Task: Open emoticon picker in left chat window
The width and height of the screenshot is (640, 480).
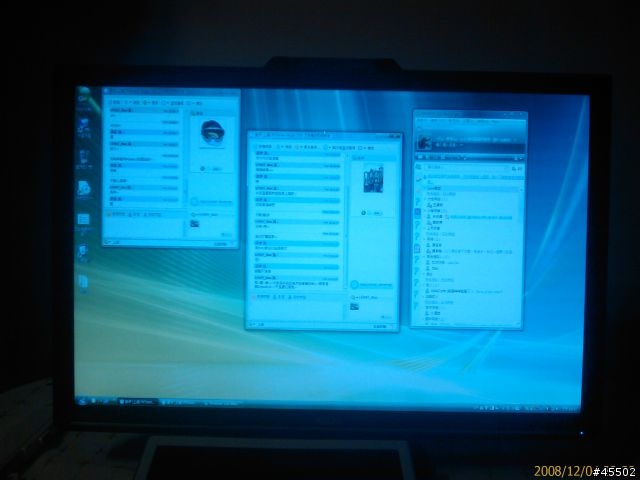Action: [109, 214]
